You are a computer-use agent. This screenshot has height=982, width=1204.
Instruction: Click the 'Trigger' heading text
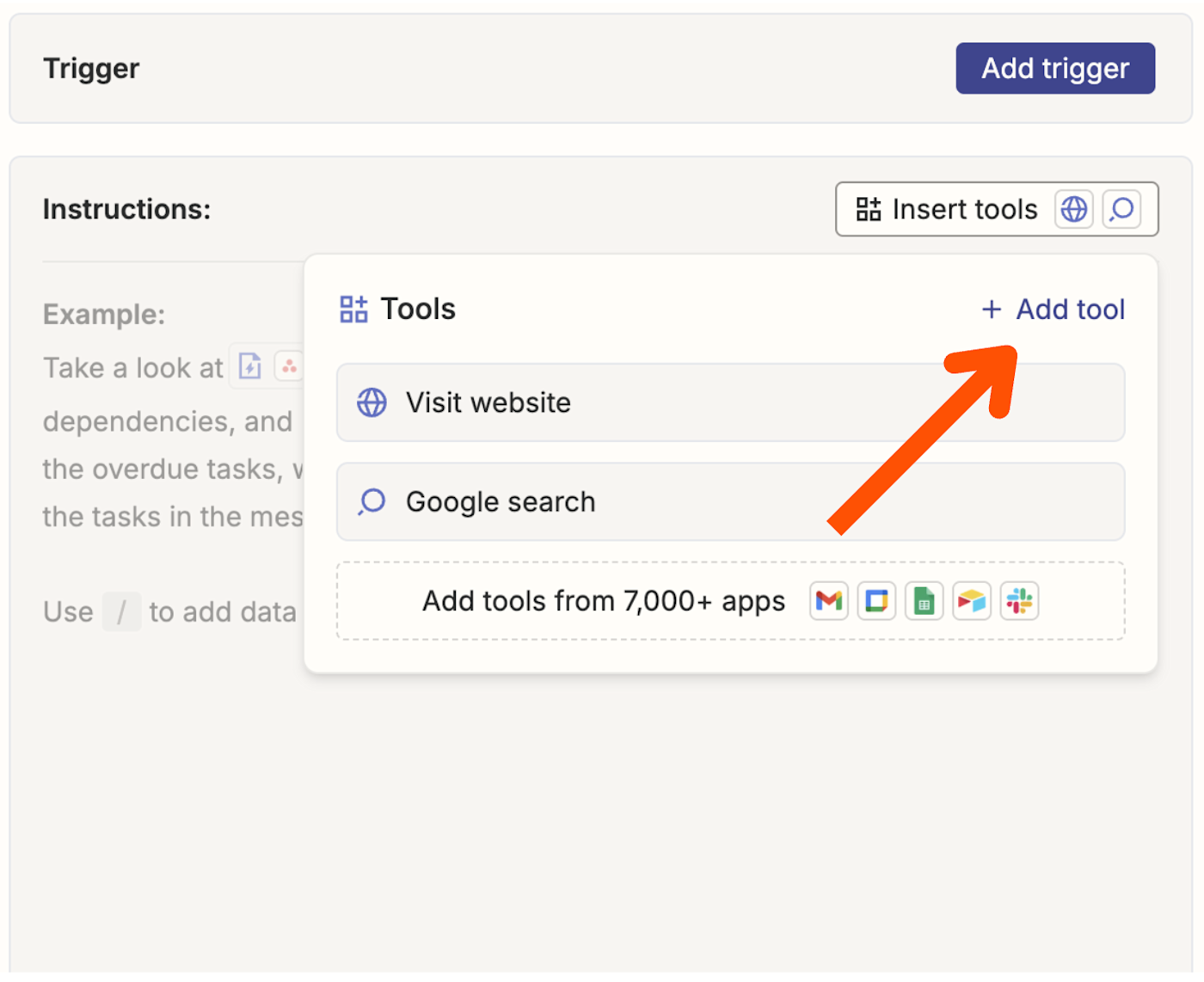pos(91,68)
